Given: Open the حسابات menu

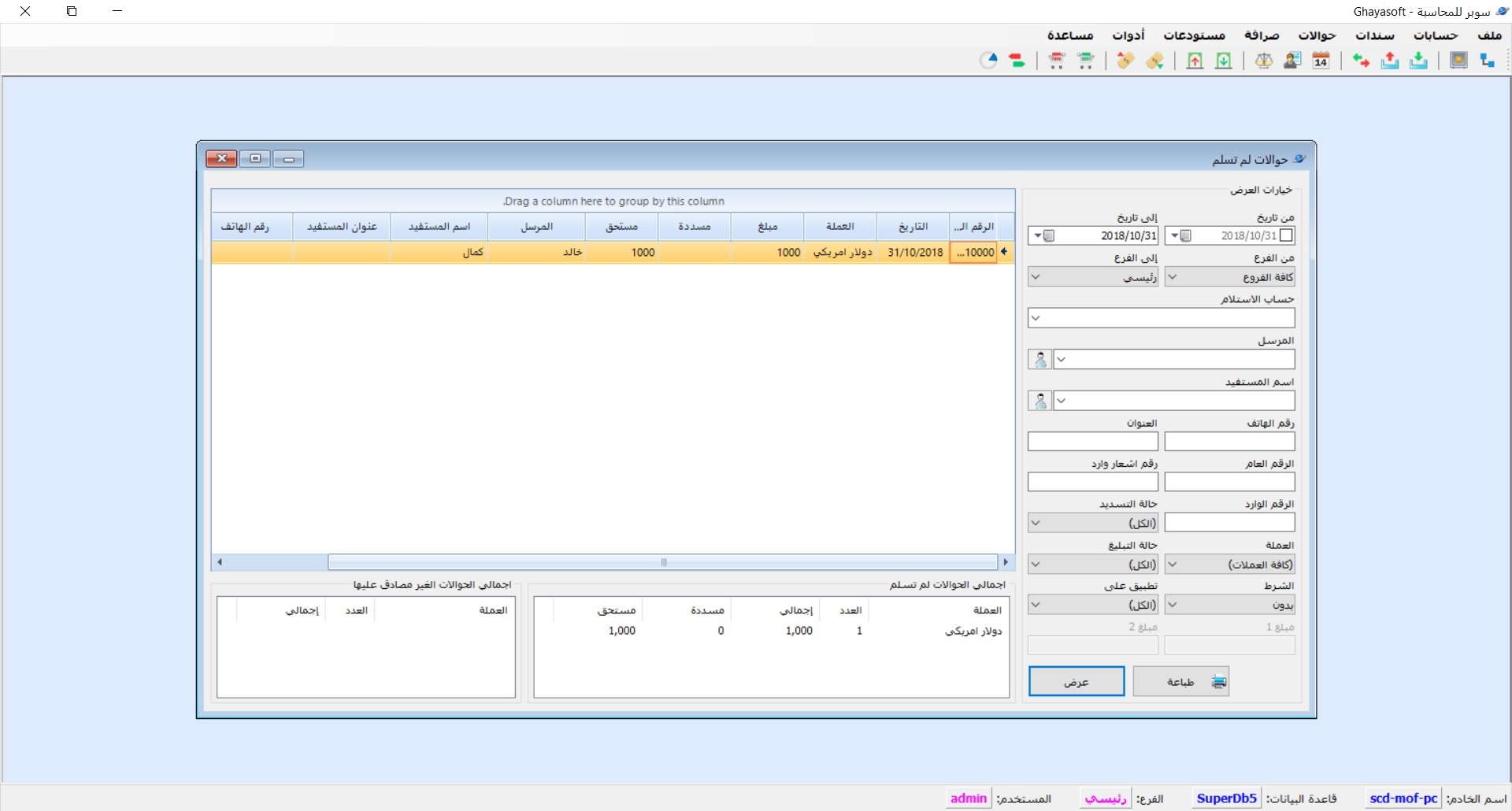Looking at the screenshot, I should [1436, 35].
